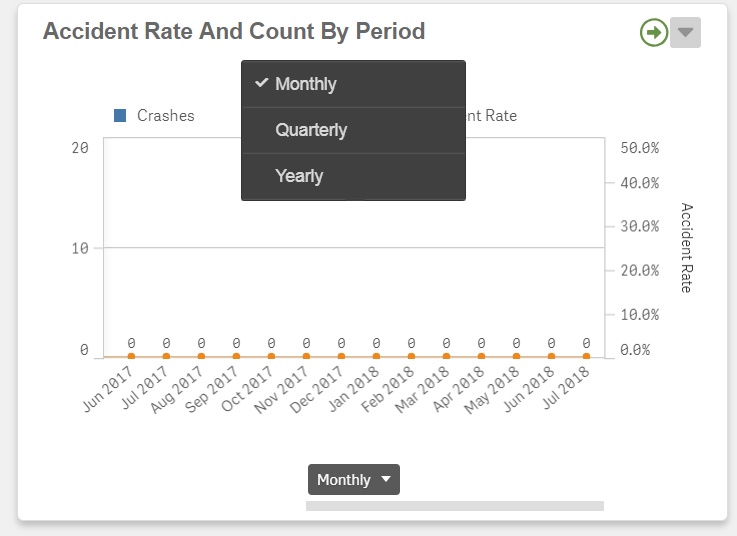Screen dimensions: 737x536
Task: Click the Jun 2017 data point marker
Action: (x=131, y=356)
